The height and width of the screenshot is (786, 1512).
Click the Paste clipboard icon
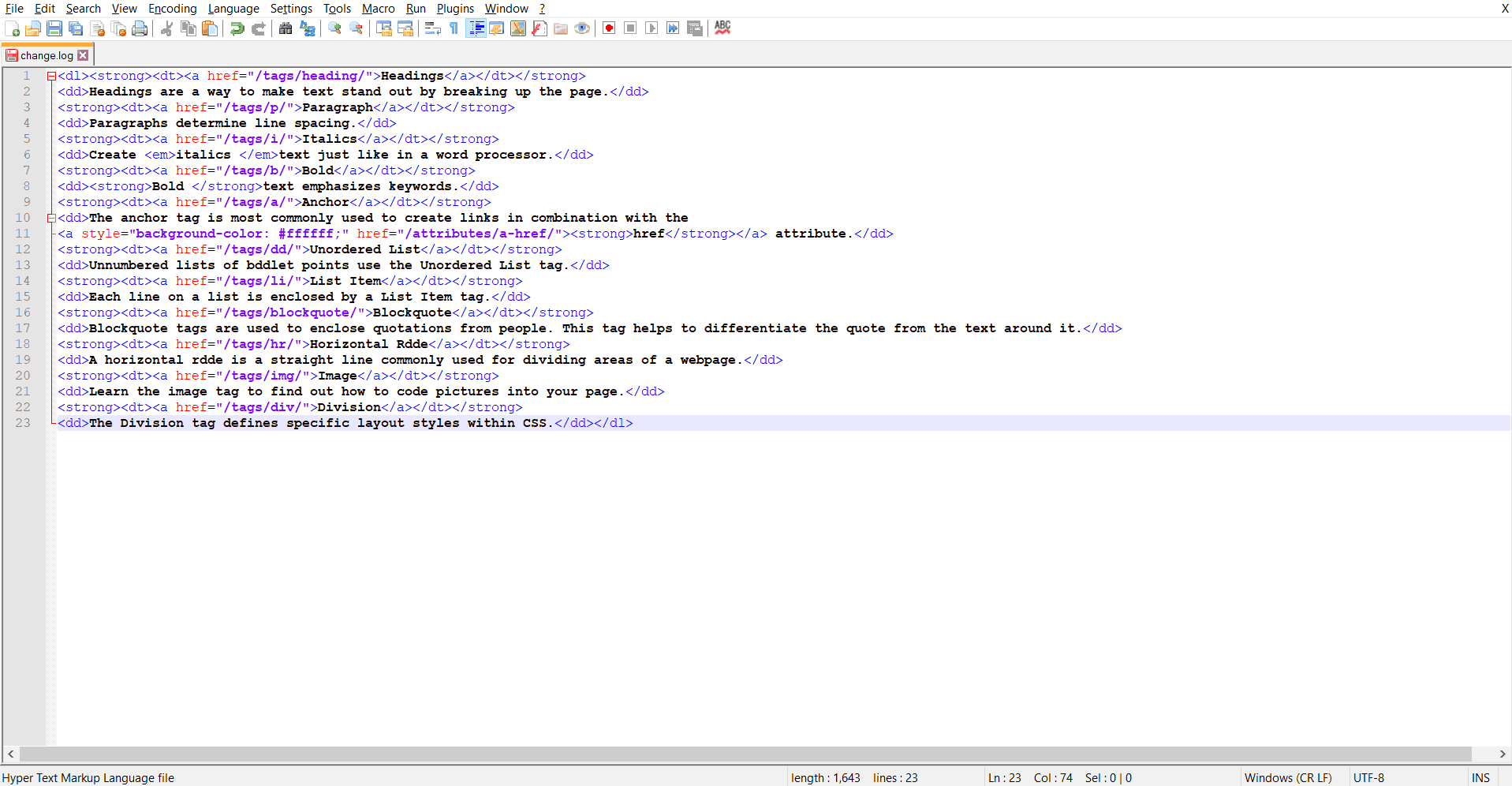(210, 28)
